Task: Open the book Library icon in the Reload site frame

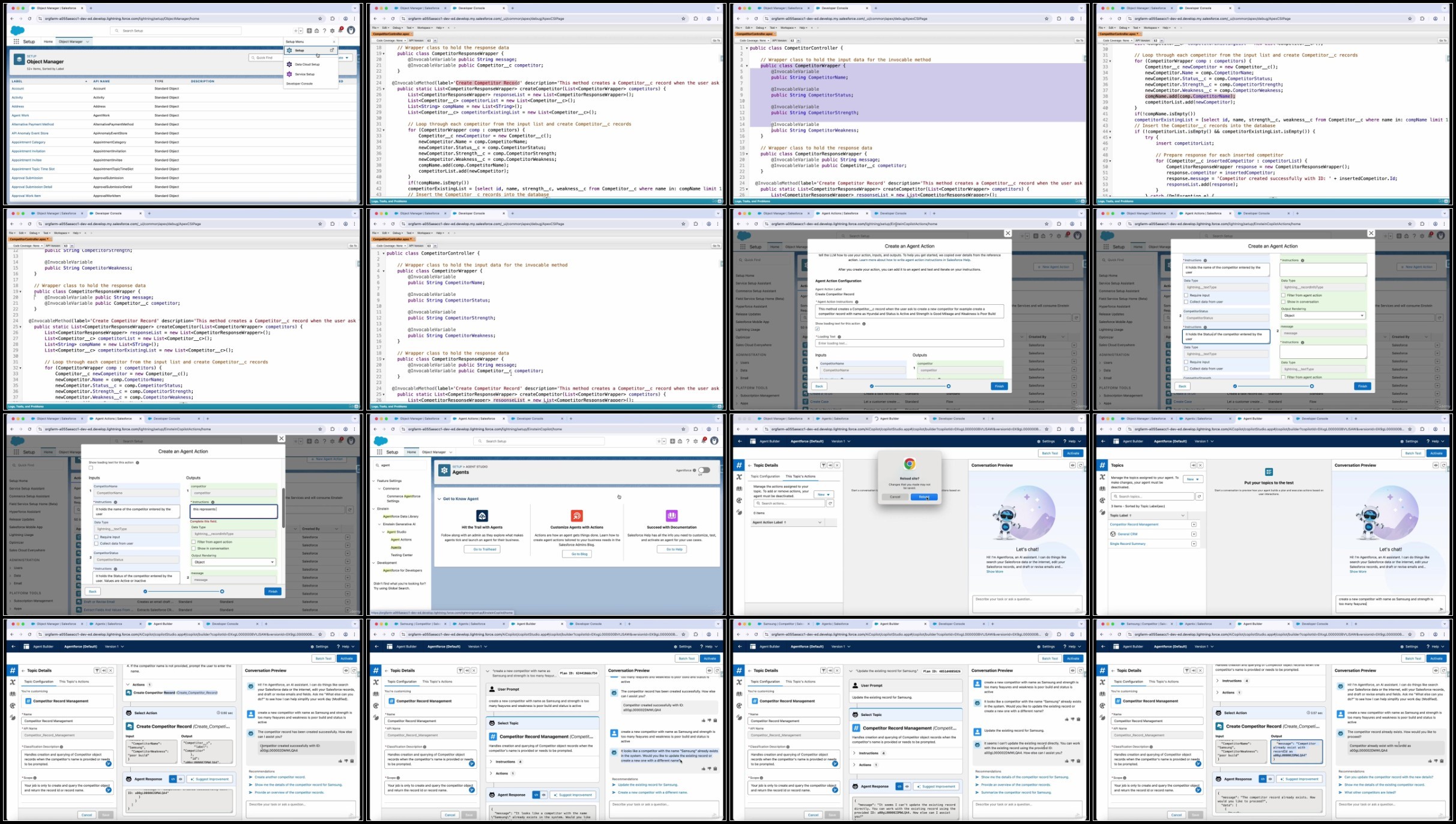Action: tap(739, 489)
